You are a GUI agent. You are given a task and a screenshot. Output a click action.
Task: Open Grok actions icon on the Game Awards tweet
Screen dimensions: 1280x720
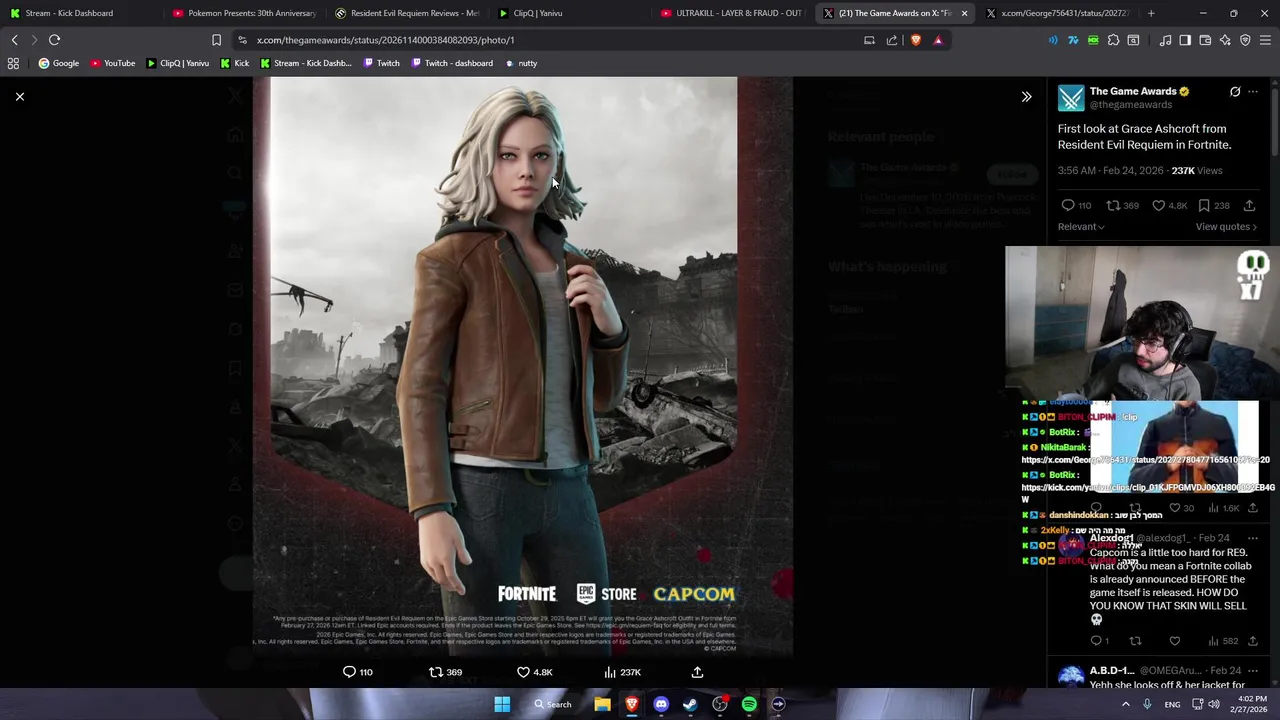pyautogui.click(x=1235, y=92)
